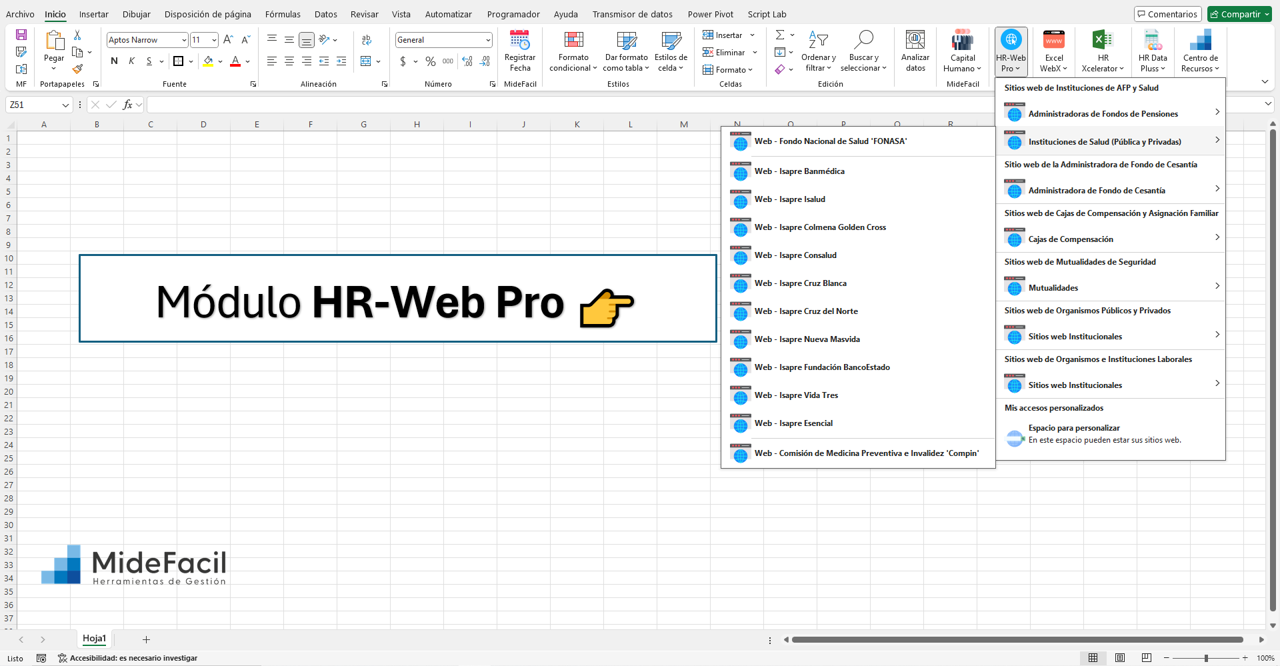This screenshot has height=666, width=1280.
Task: Click Accesibilidad: es necesario investigar
Action: [127, 658]
